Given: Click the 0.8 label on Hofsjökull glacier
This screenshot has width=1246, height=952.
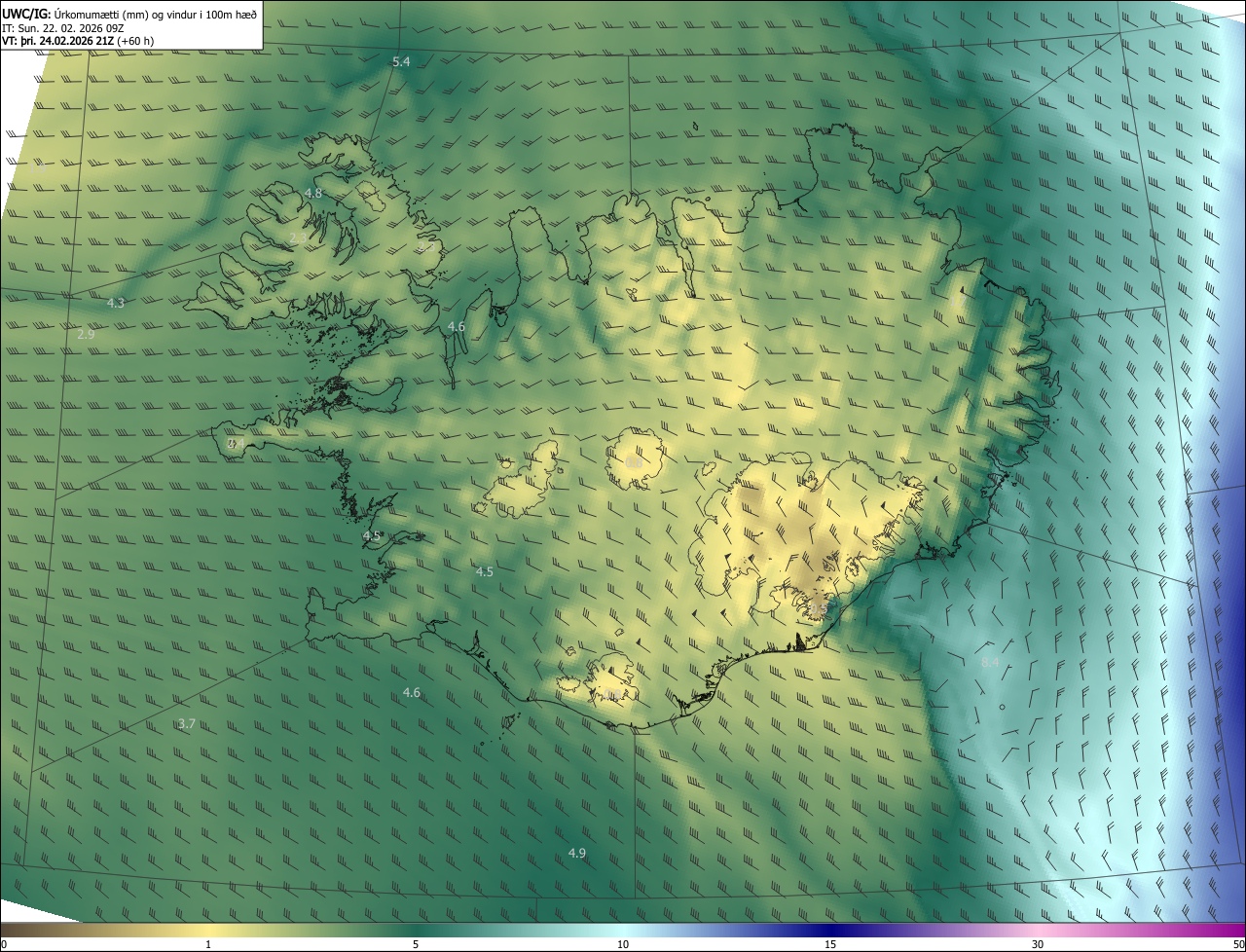Looking at the screenshot, I should point(634,462).
